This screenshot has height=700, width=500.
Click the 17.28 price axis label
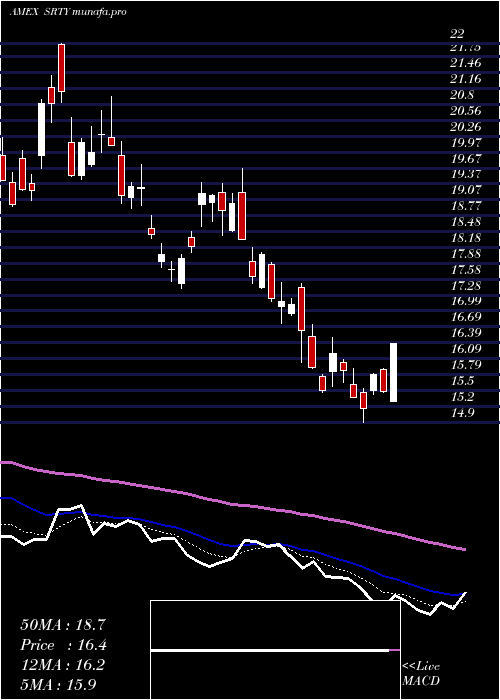coord(465,285)
